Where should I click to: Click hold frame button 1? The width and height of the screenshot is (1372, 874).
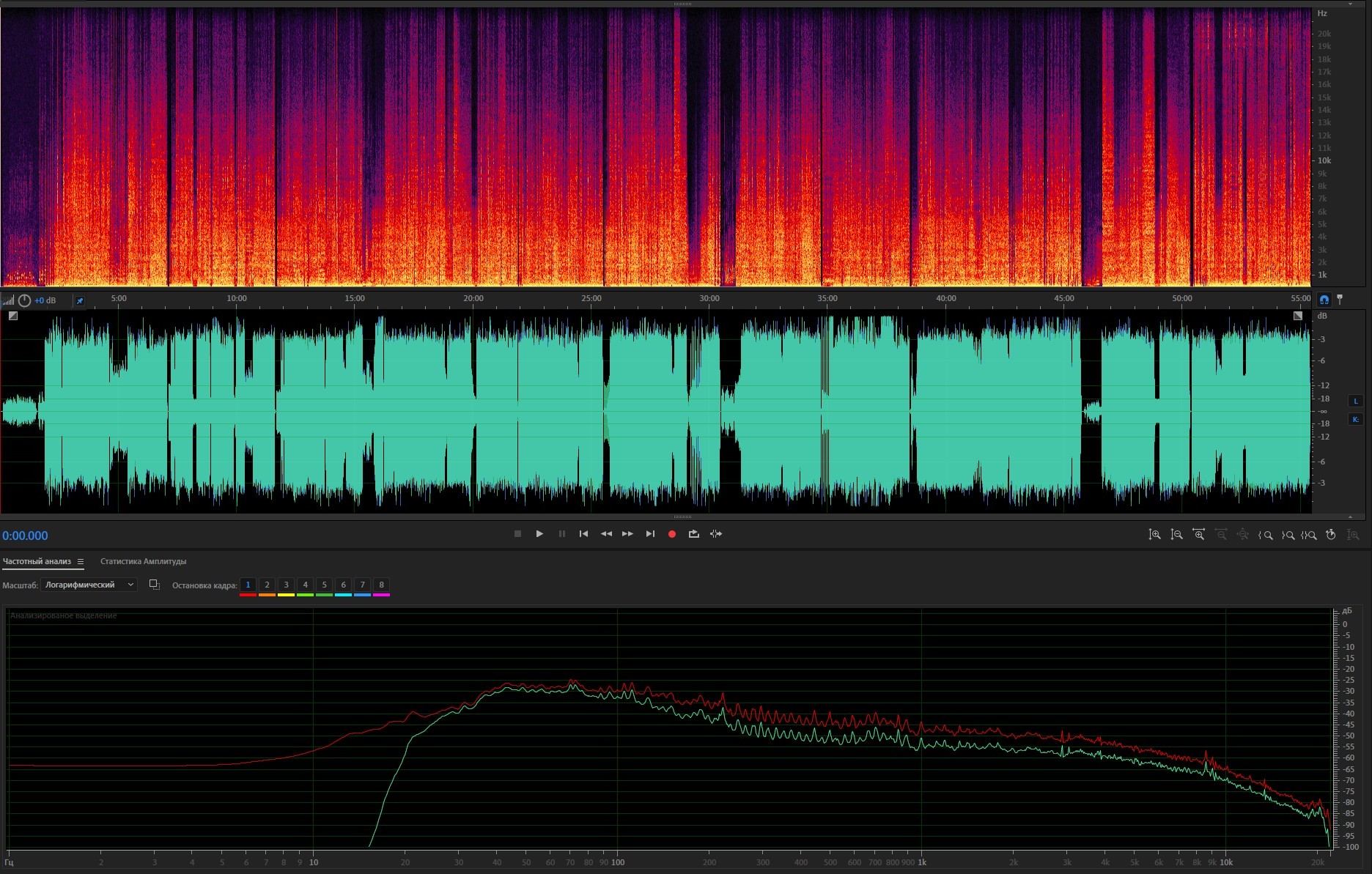click(x=248, y=585)
